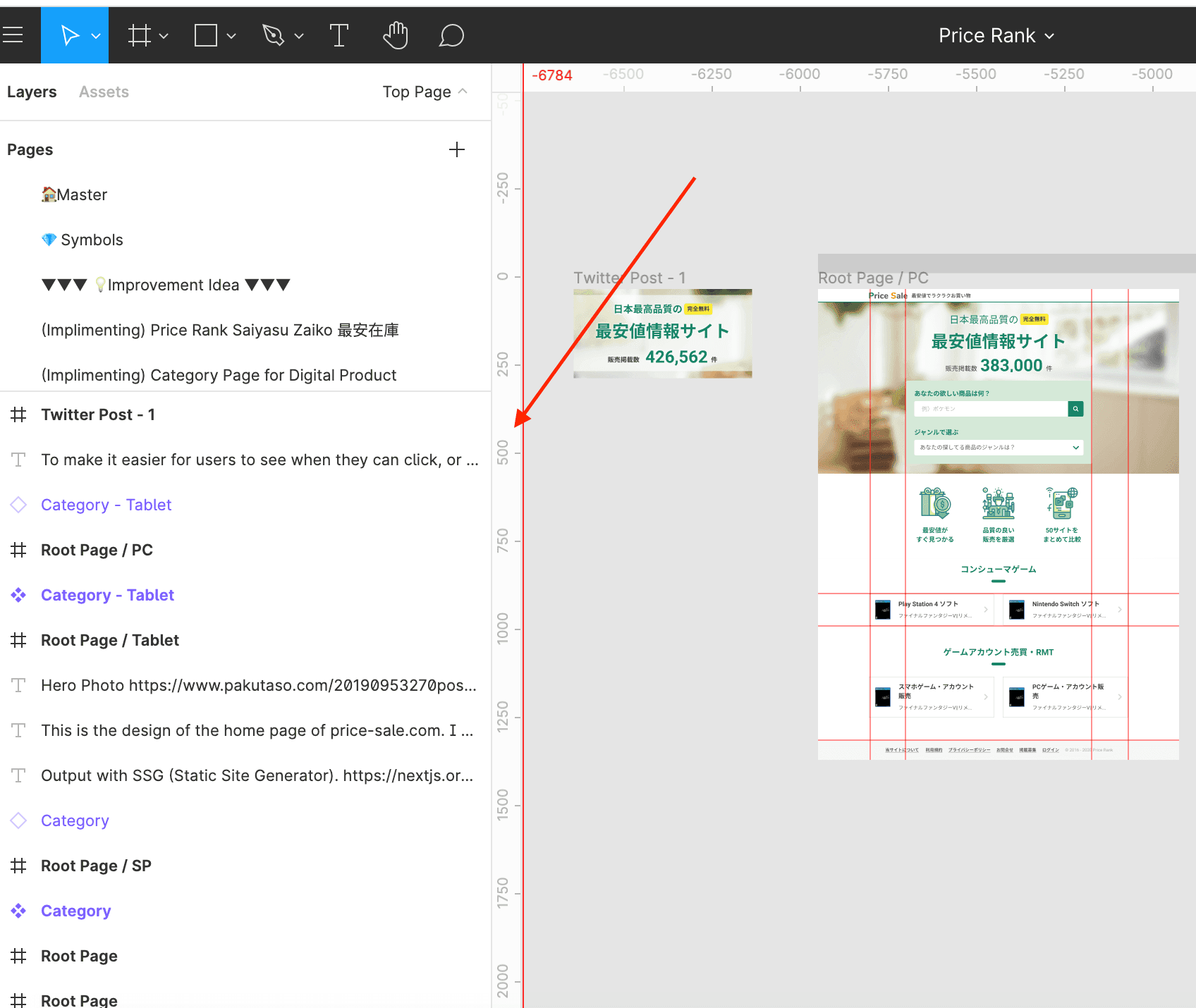Click Nintendo Switch software card
This screenshot has width=1196, height=1008.
click(x=1065, y=610)
